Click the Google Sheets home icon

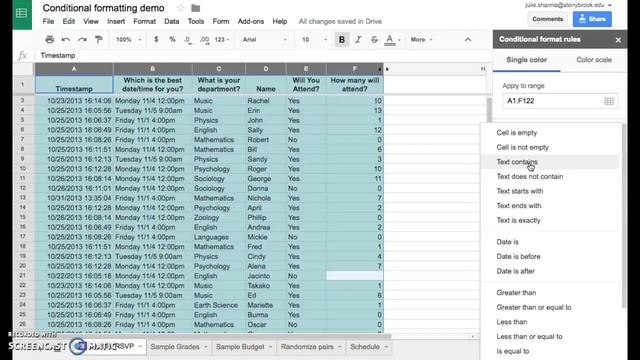[22, 13]
